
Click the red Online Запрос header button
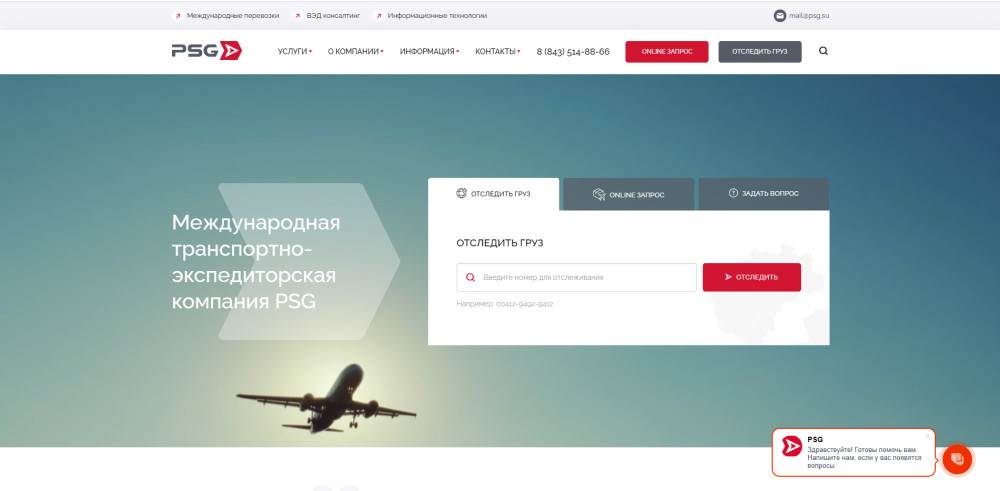click(x=666, y=52)
